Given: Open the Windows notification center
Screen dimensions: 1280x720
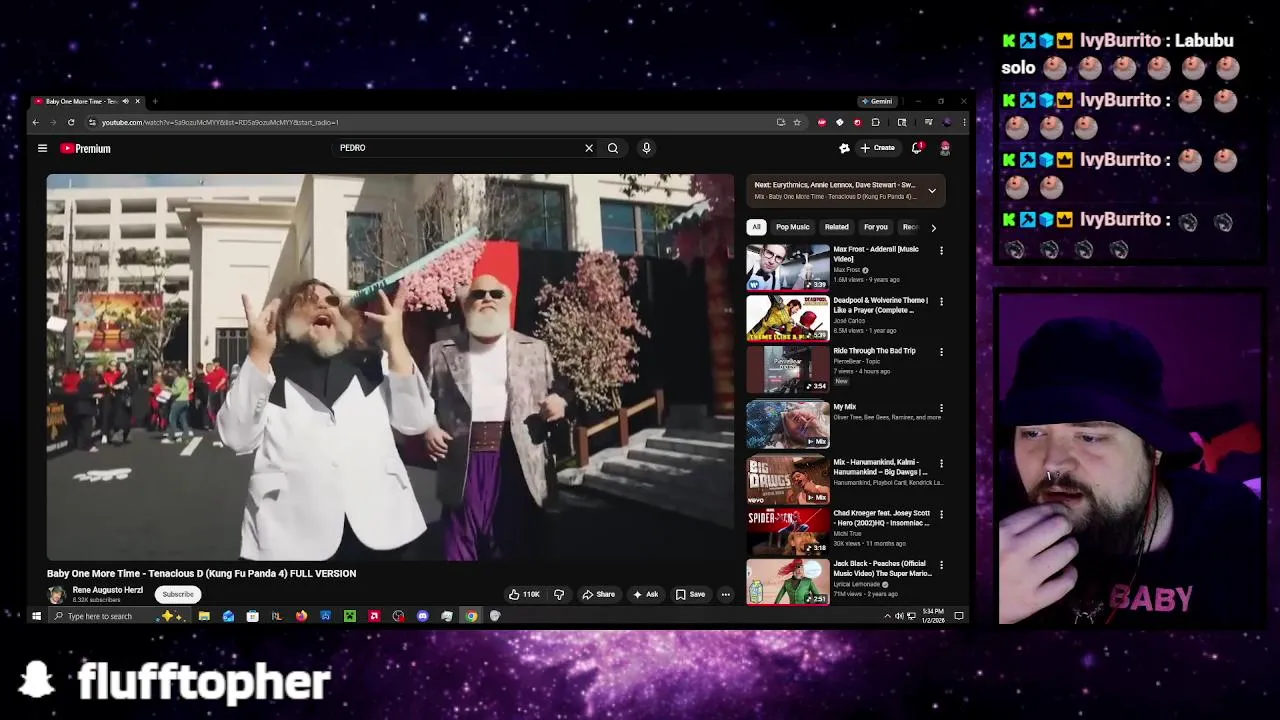Looking at the screenshot, I should pos(959,616).
